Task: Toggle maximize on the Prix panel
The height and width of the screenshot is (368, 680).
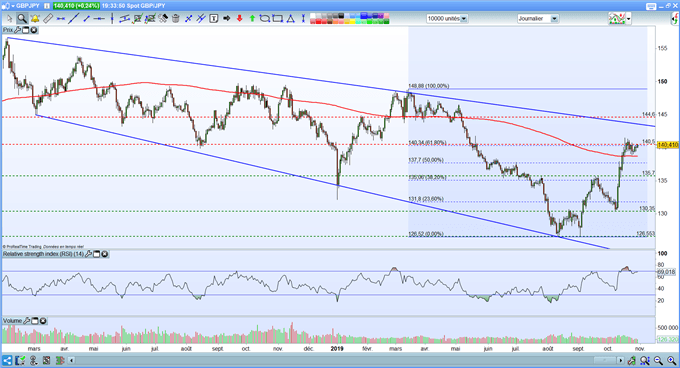Action: click(x=26, y=30)
